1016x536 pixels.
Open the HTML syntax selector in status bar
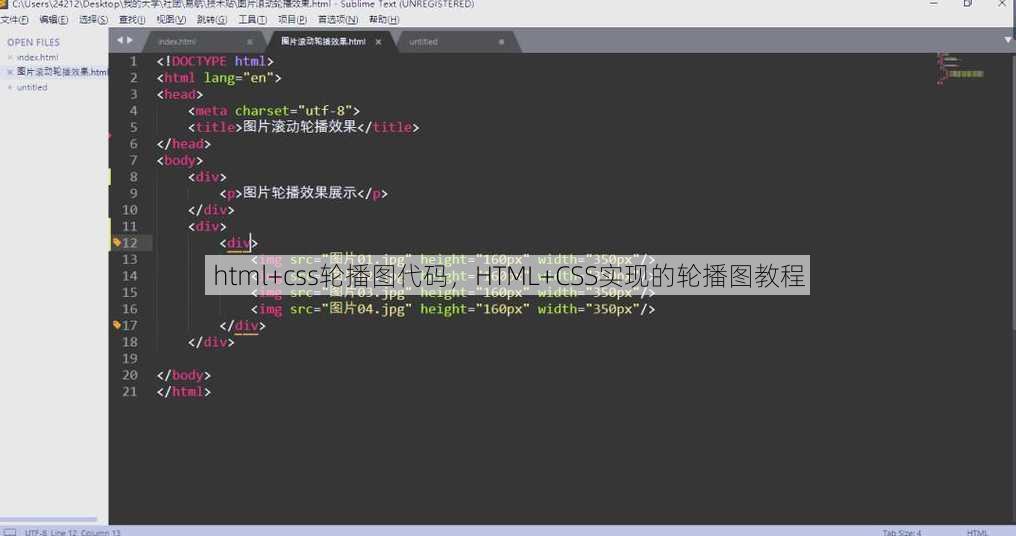[x=976, y=533]
